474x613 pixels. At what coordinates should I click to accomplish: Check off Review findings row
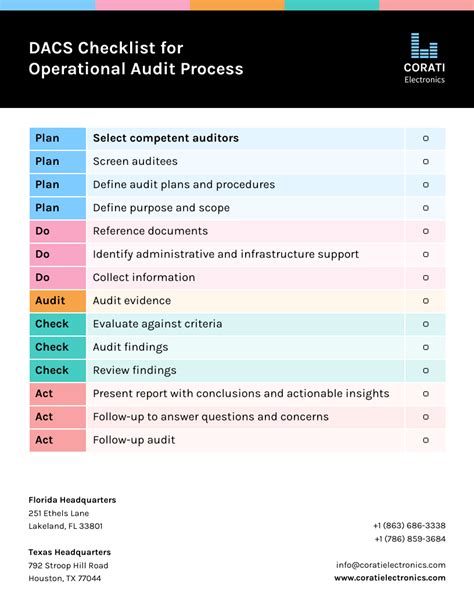[426, 370]
